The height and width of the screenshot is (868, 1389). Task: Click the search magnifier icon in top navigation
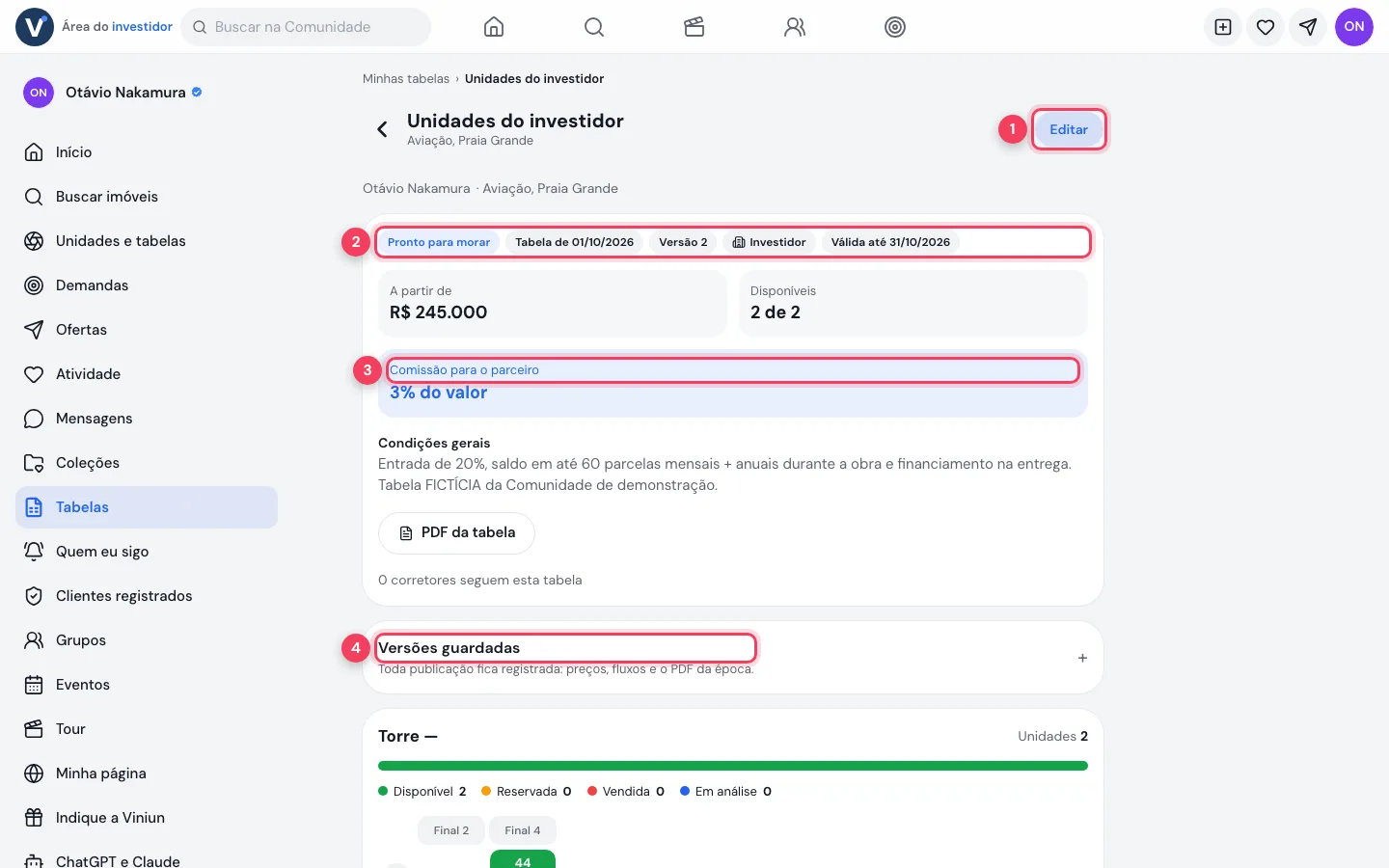click(x=594, y=27)
